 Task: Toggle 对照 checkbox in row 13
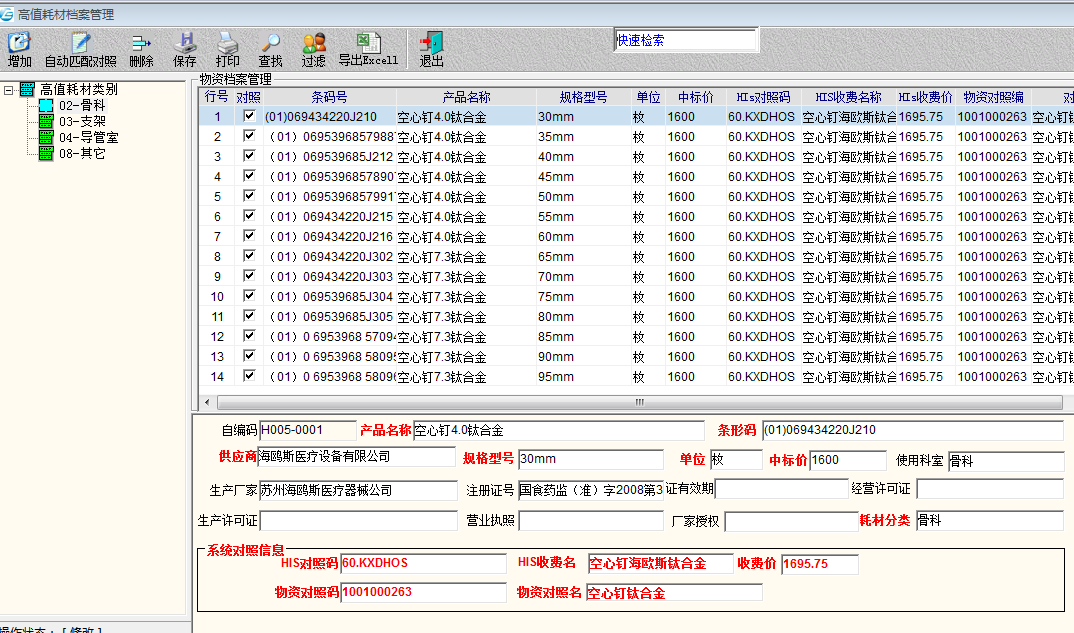coord(249,356)
